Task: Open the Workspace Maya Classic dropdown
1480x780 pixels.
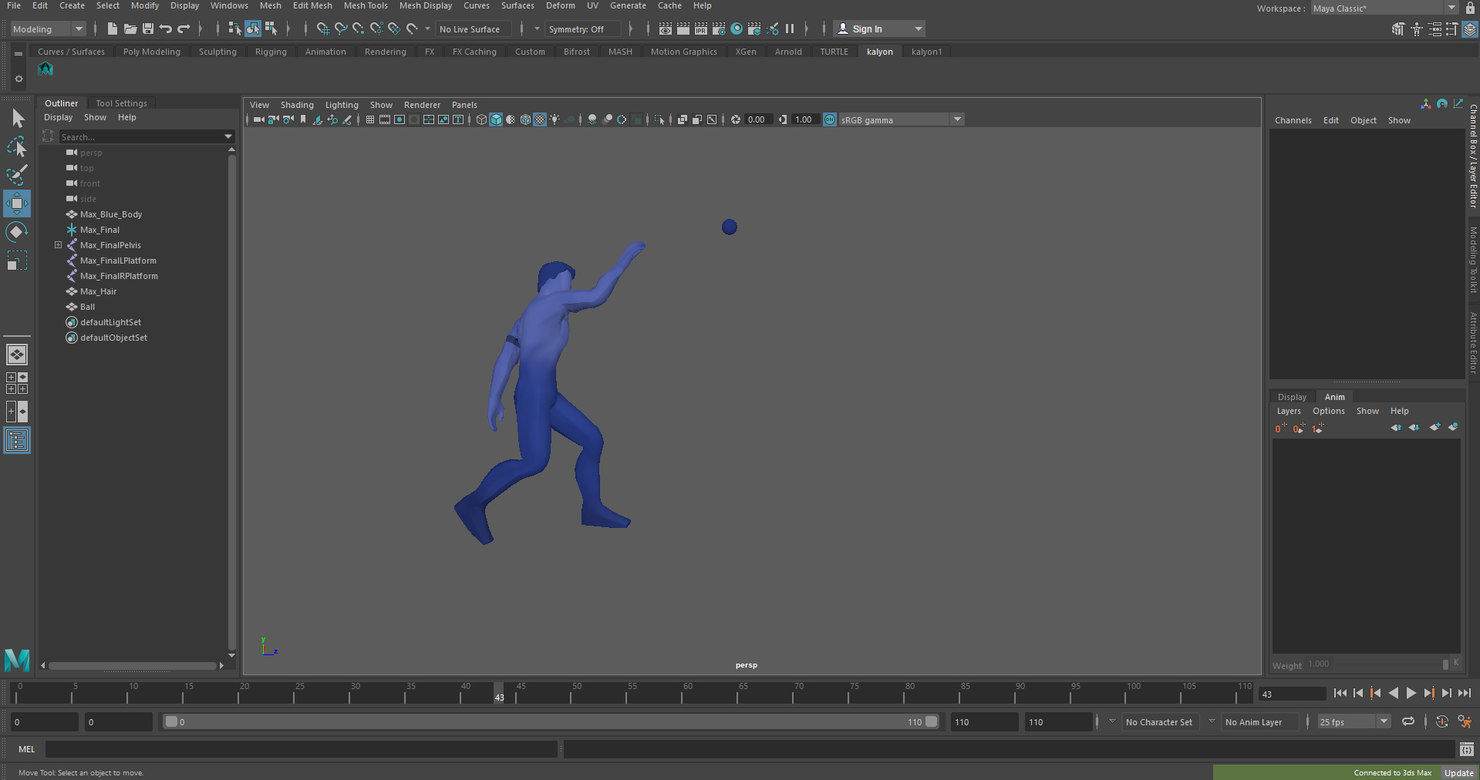Action: [1383, 8]
